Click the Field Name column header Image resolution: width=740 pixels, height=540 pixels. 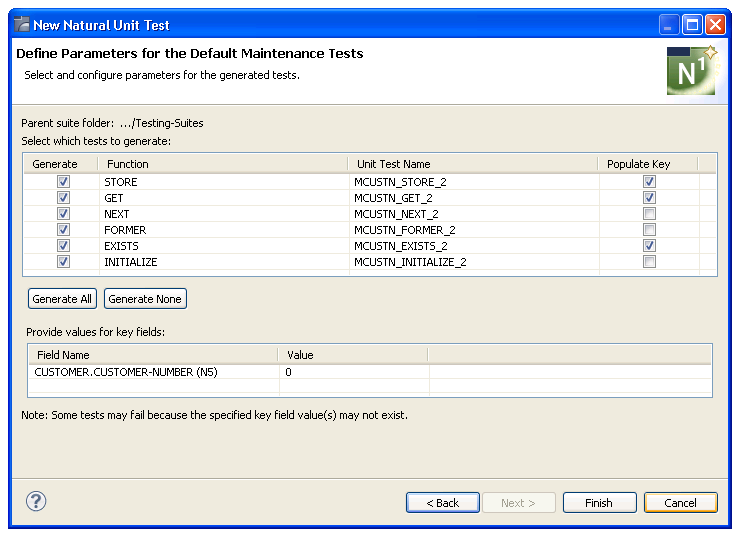click(153, 354)
